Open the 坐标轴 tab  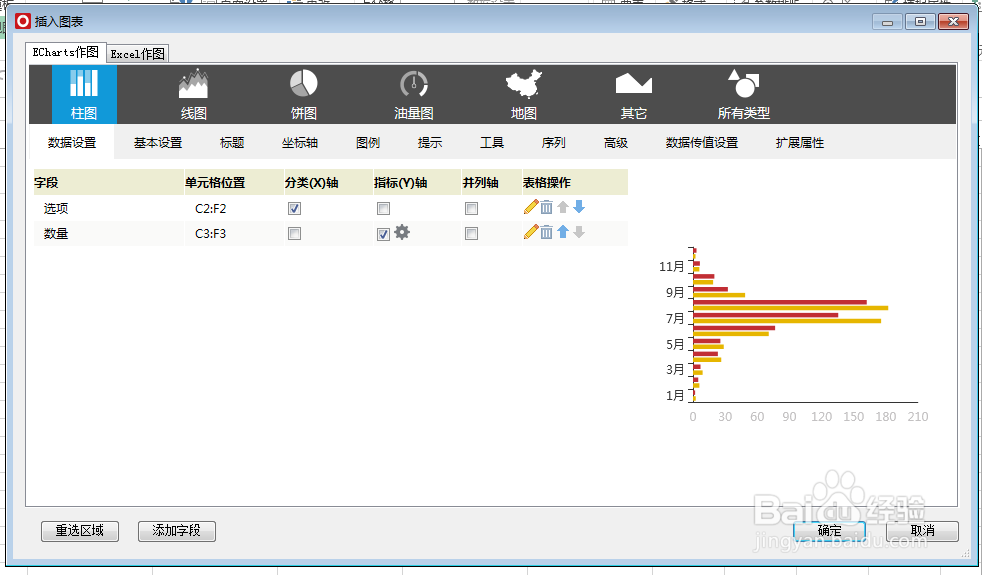300,143
